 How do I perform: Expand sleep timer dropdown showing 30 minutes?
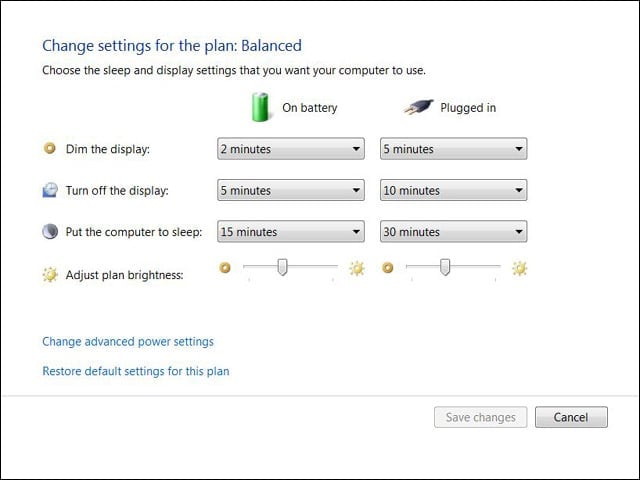pyautogui.click(x=453, y=231)
